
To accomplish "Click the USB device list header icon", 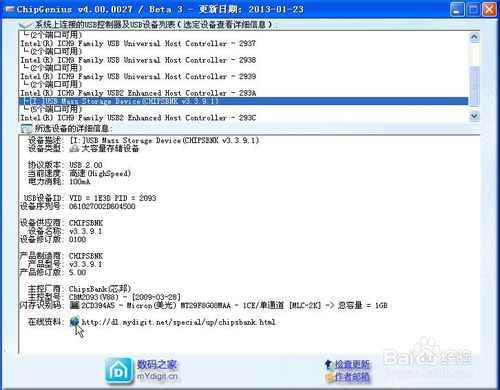I will click(x=25, y=25).
